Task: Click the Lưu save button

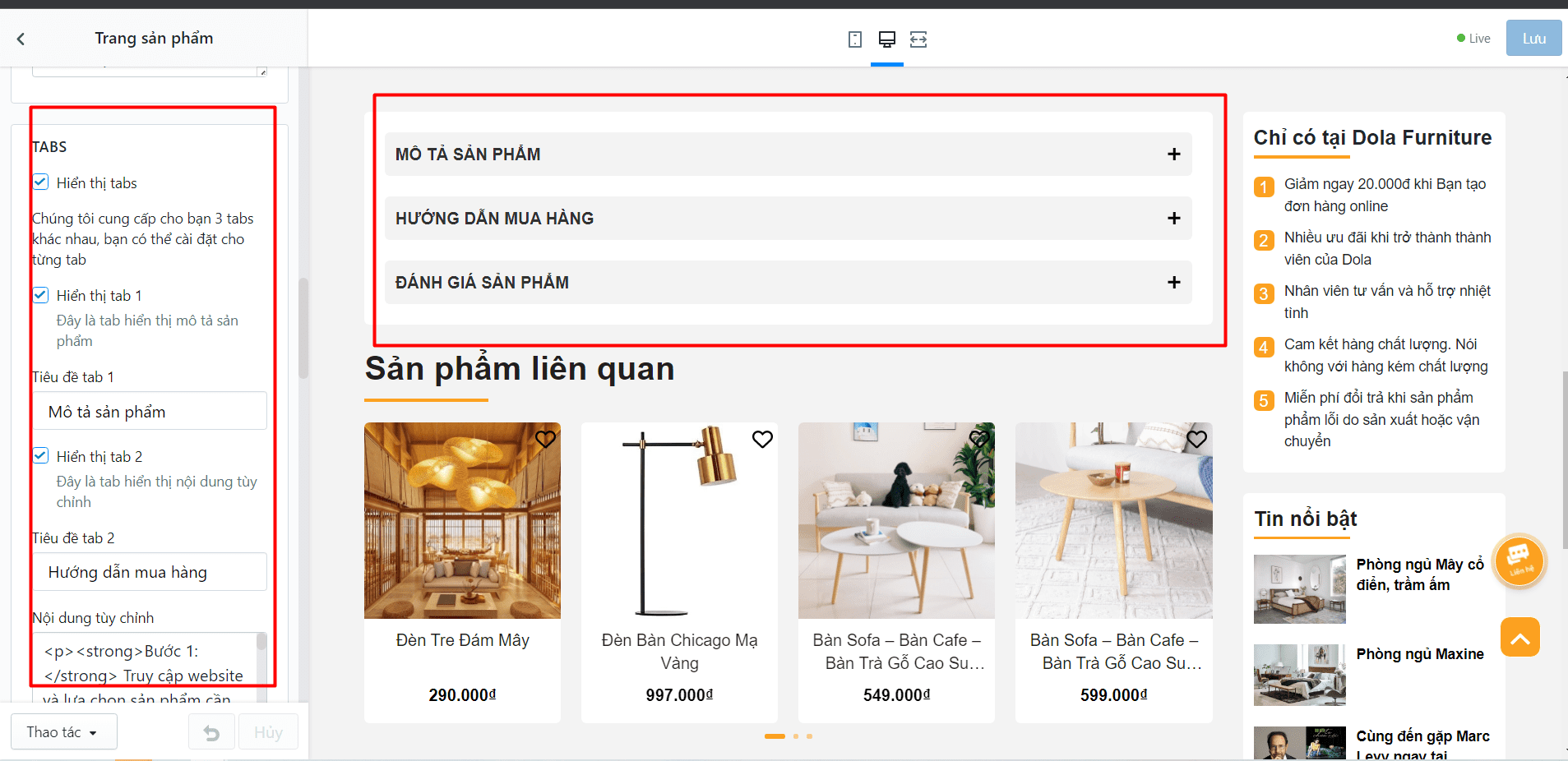Action: (1533, 39)
